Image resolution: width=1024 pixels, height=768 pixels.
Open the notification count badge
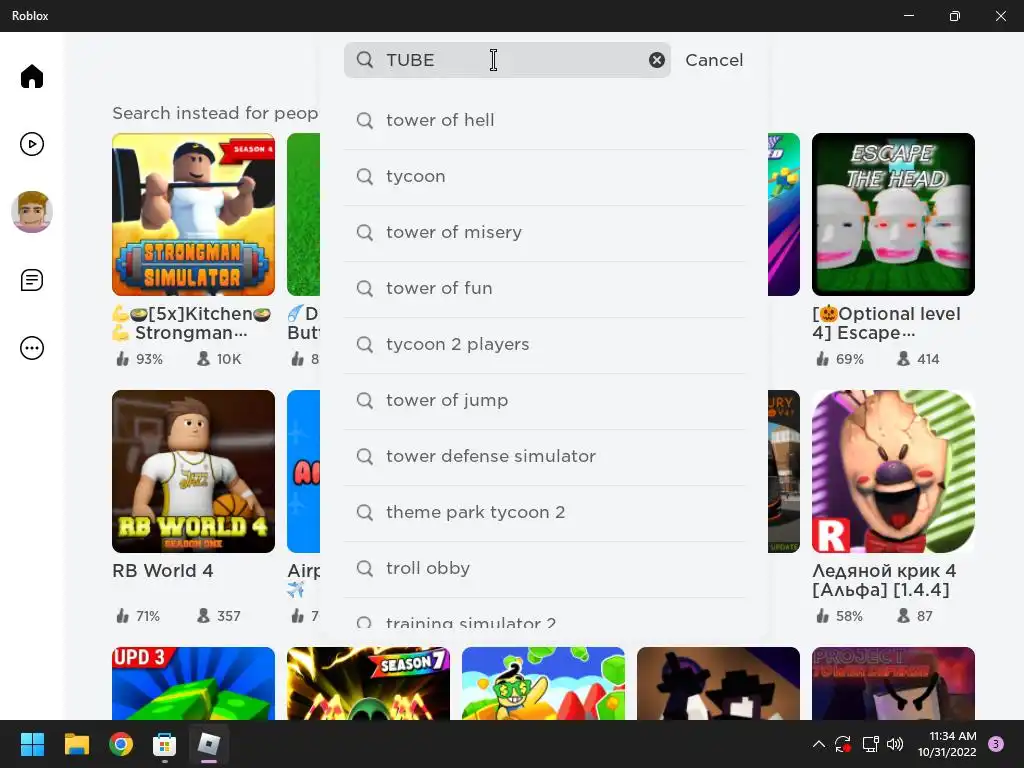pyautogui.click(x=996, y=744)
